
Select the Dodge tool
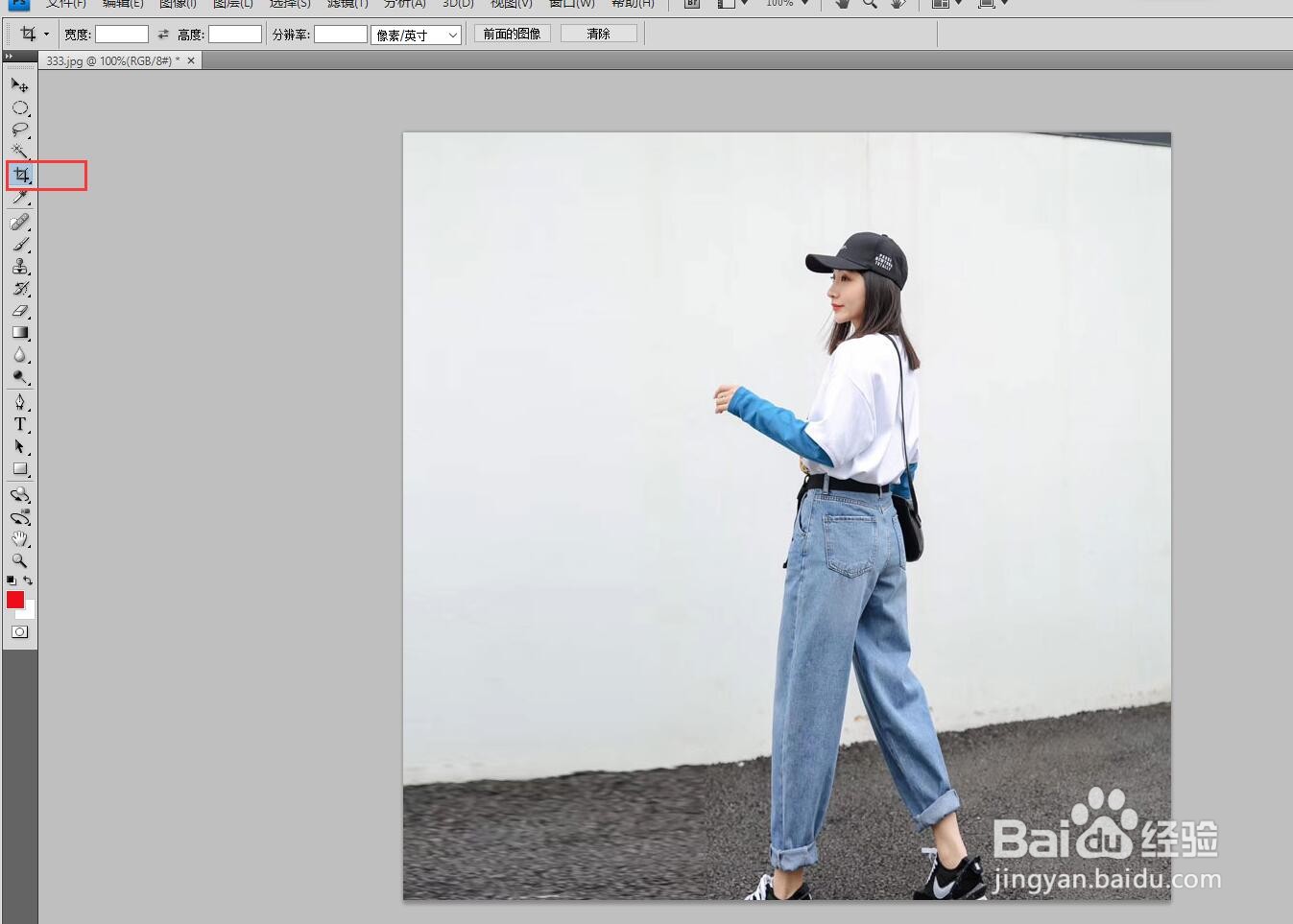(x=19, y=377)
